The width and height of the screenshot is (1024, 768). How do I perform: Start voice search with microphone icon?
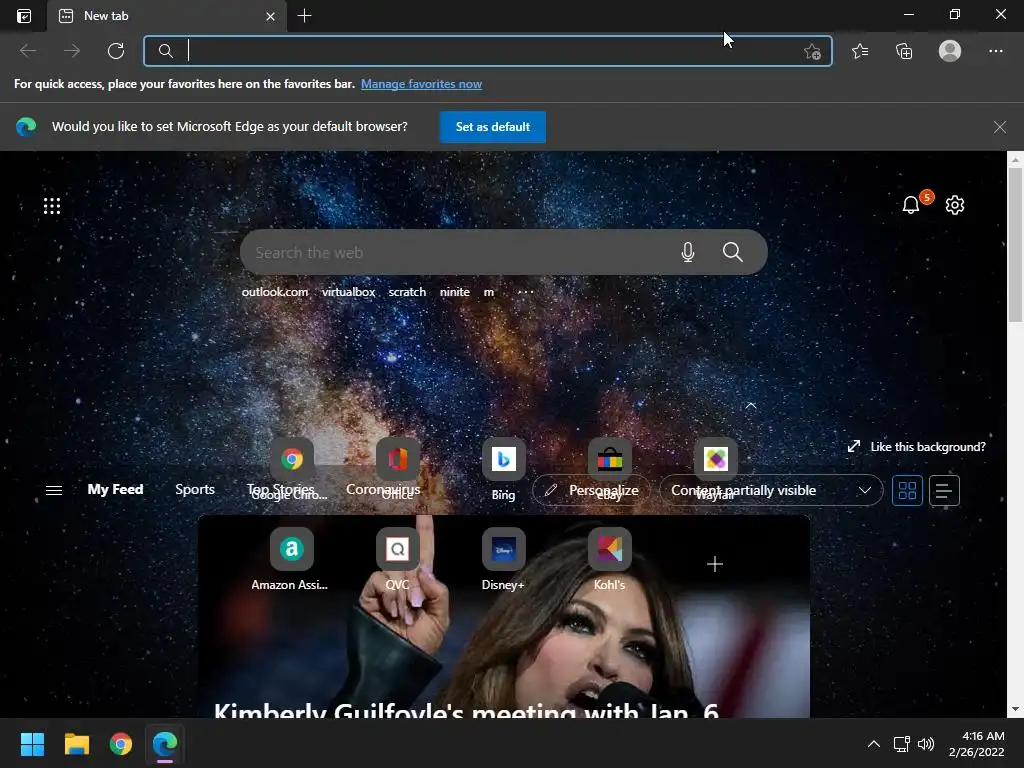pos(688,252)
